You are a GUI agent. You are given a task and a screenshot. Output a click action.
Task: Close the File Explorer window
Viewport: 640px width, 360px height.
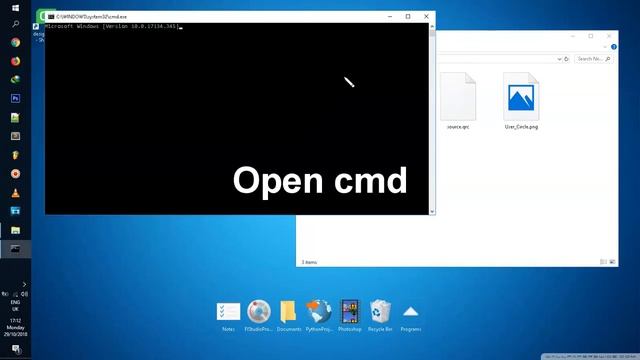(609, 36)
